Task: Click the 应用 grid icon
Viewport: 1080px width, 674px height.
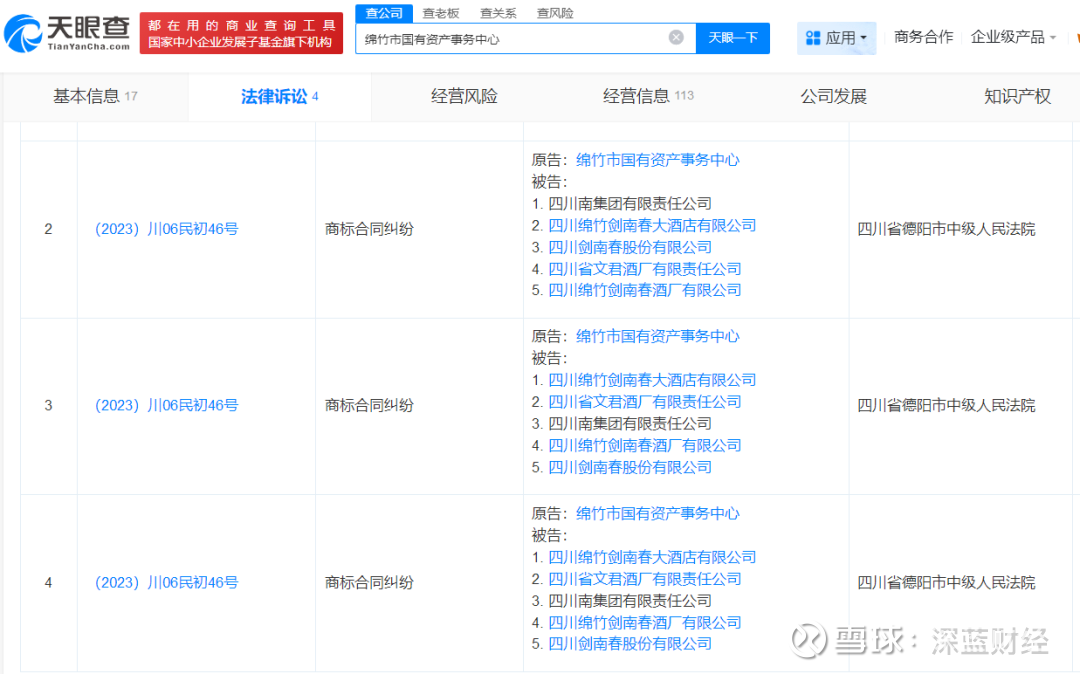Action: click(813, 38)
